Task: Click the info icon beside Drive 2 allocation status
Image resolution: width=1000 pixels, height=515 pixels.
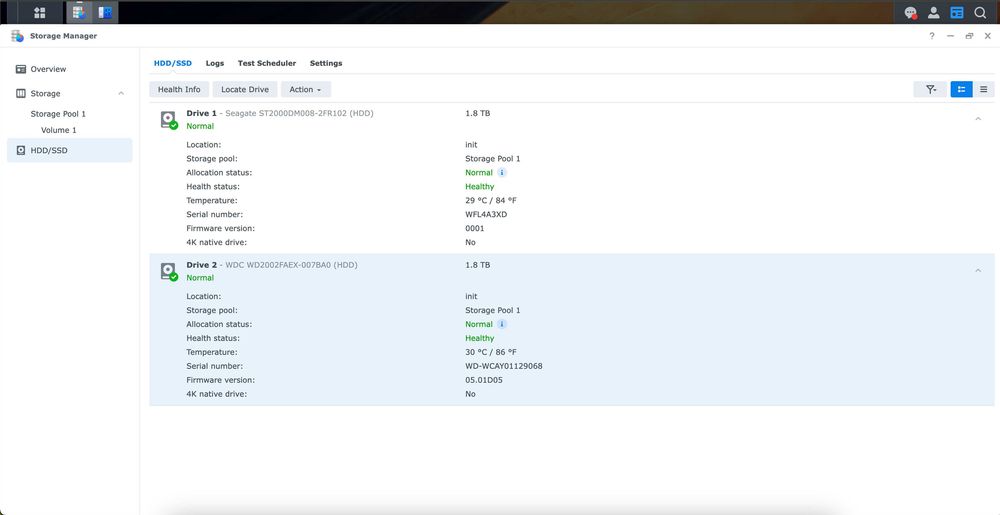Action: pyautogui.click(x=502, y=324)
